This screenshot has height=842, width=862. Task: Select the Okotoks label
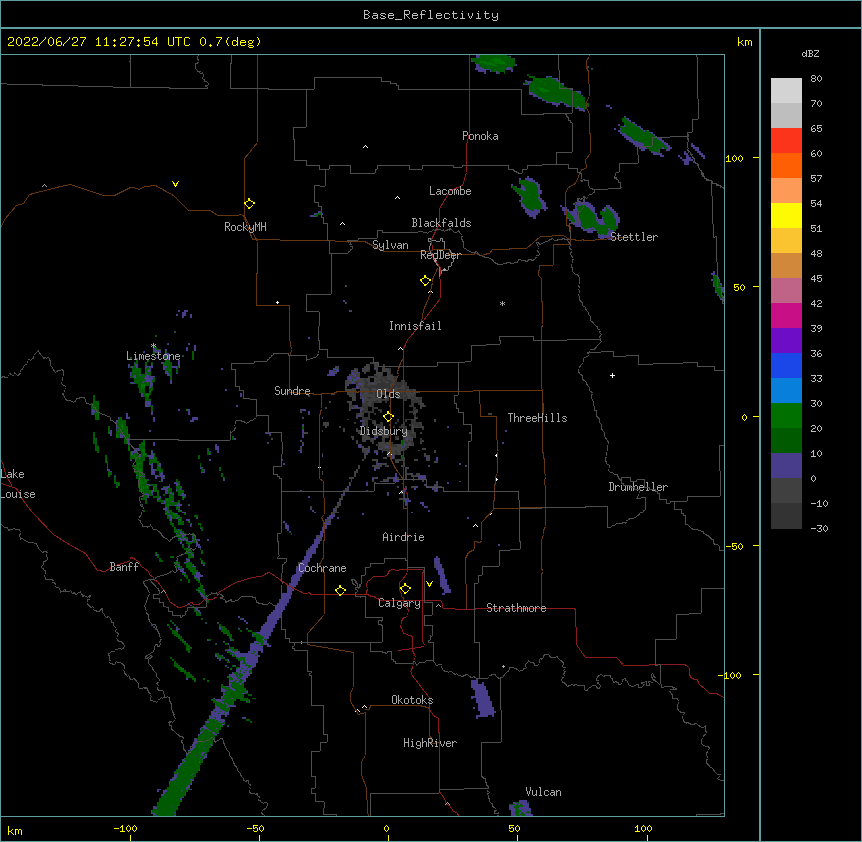pos(412,700)
